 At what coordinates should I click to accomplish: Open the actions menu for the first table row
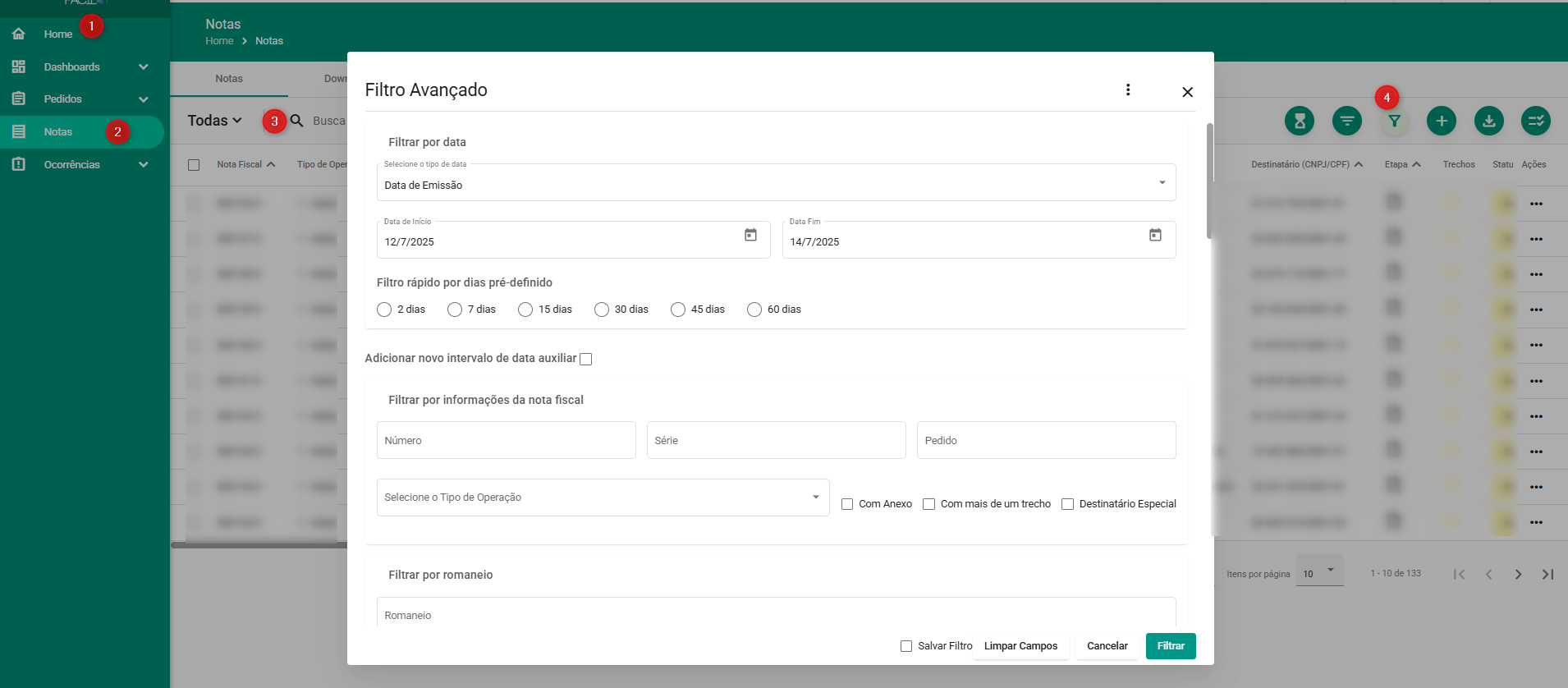(1536, 204)
